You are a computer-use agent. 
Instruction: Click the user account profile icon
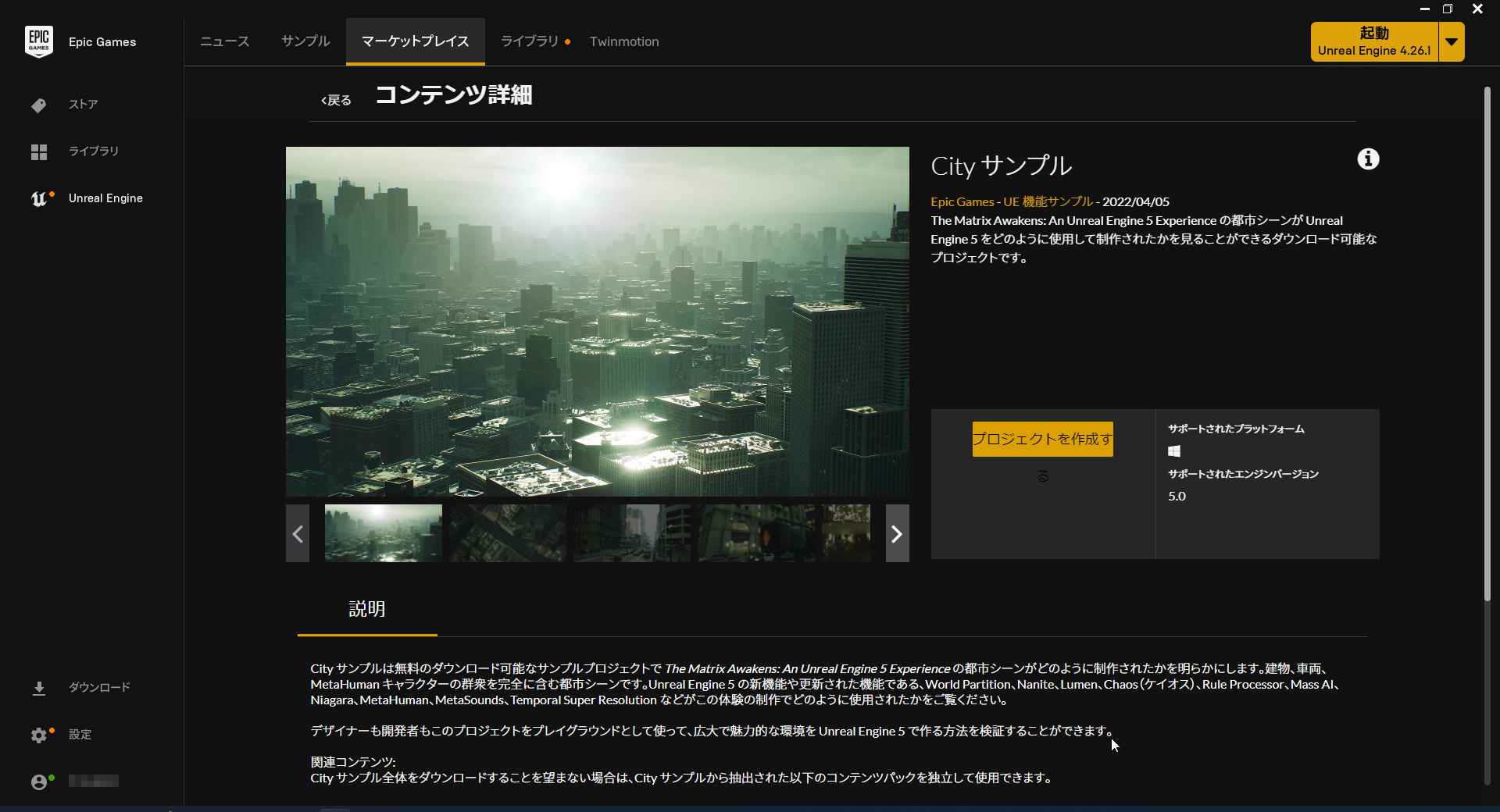click(x=39, y=782)
